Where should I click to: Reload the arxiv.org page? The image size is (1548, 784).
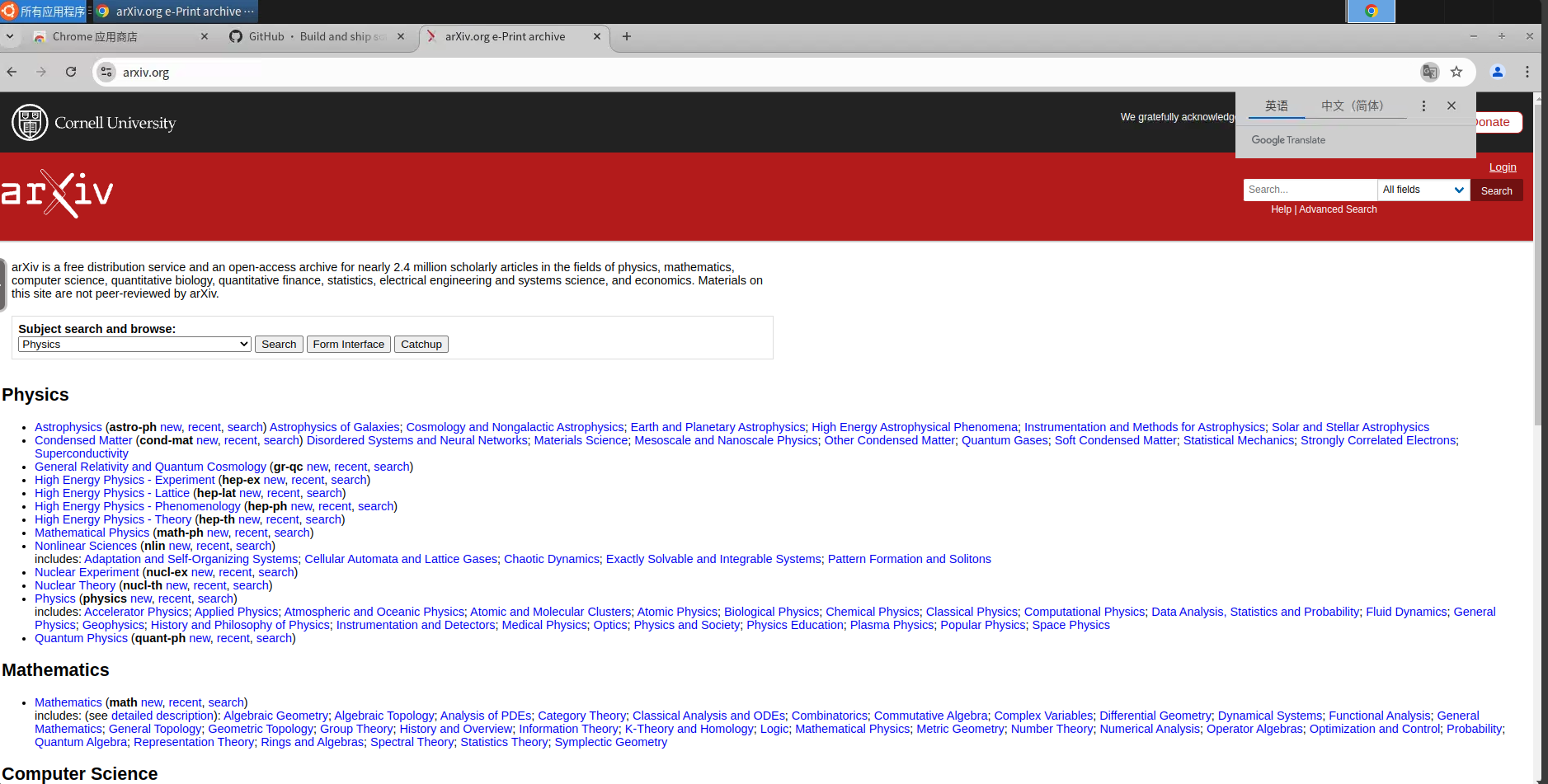pyautogui.click(x=71, y=72)
